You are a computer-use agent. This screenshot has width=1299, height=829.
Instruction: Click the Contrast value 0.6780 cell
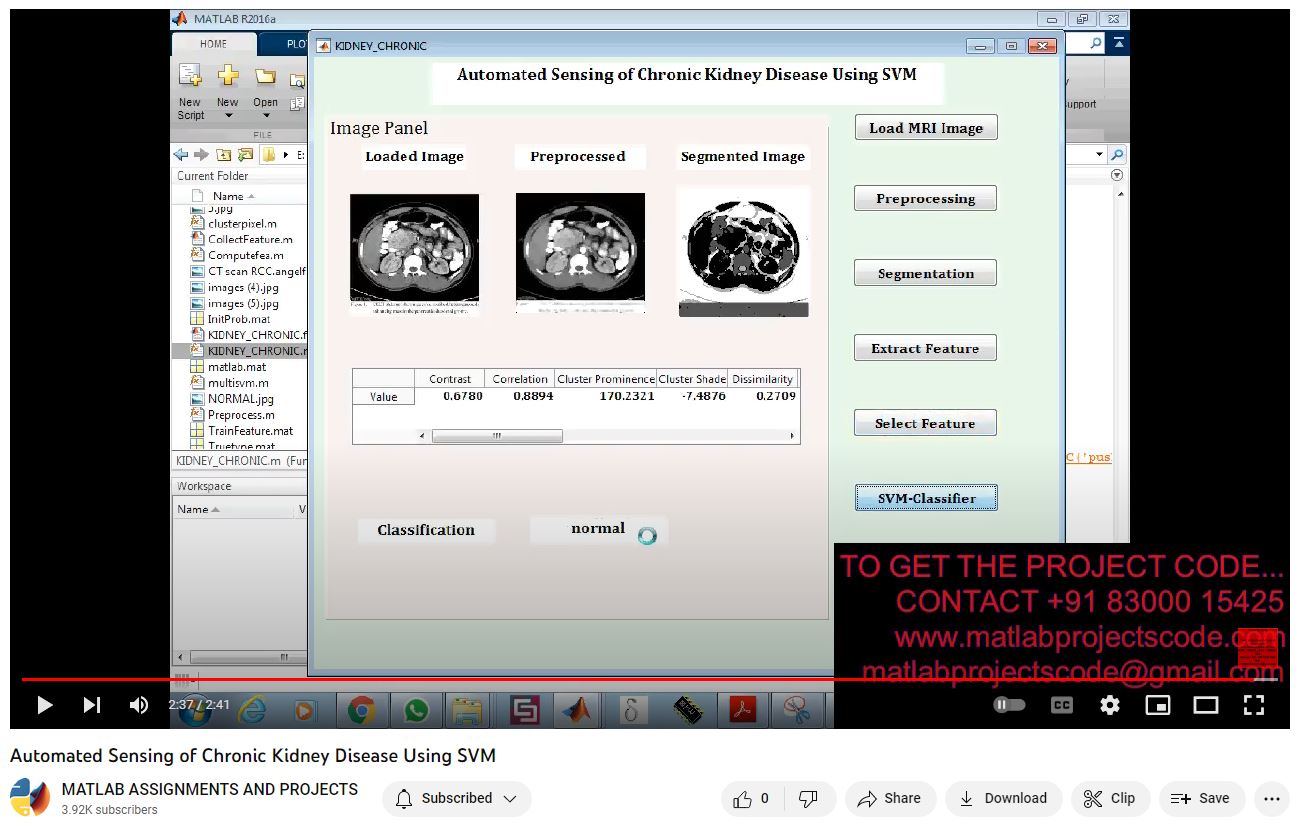[450, 396]
